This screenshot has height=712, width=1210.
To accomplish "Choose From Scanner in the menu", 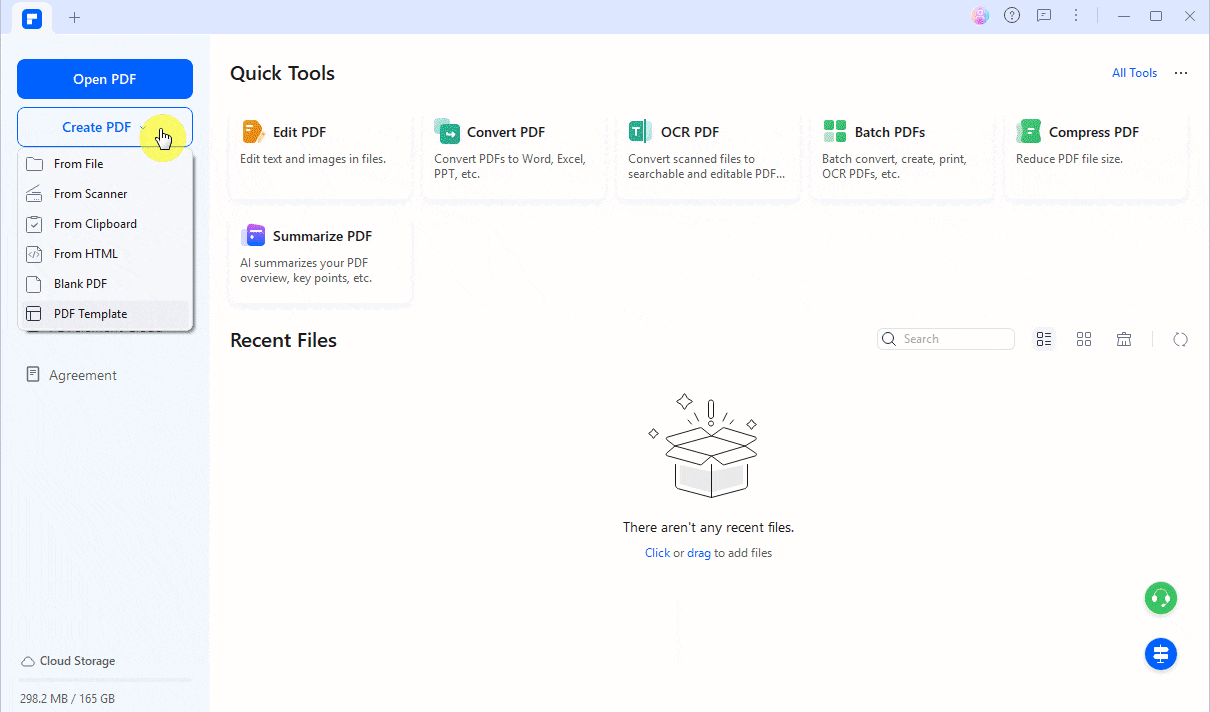I will (90, 194).
